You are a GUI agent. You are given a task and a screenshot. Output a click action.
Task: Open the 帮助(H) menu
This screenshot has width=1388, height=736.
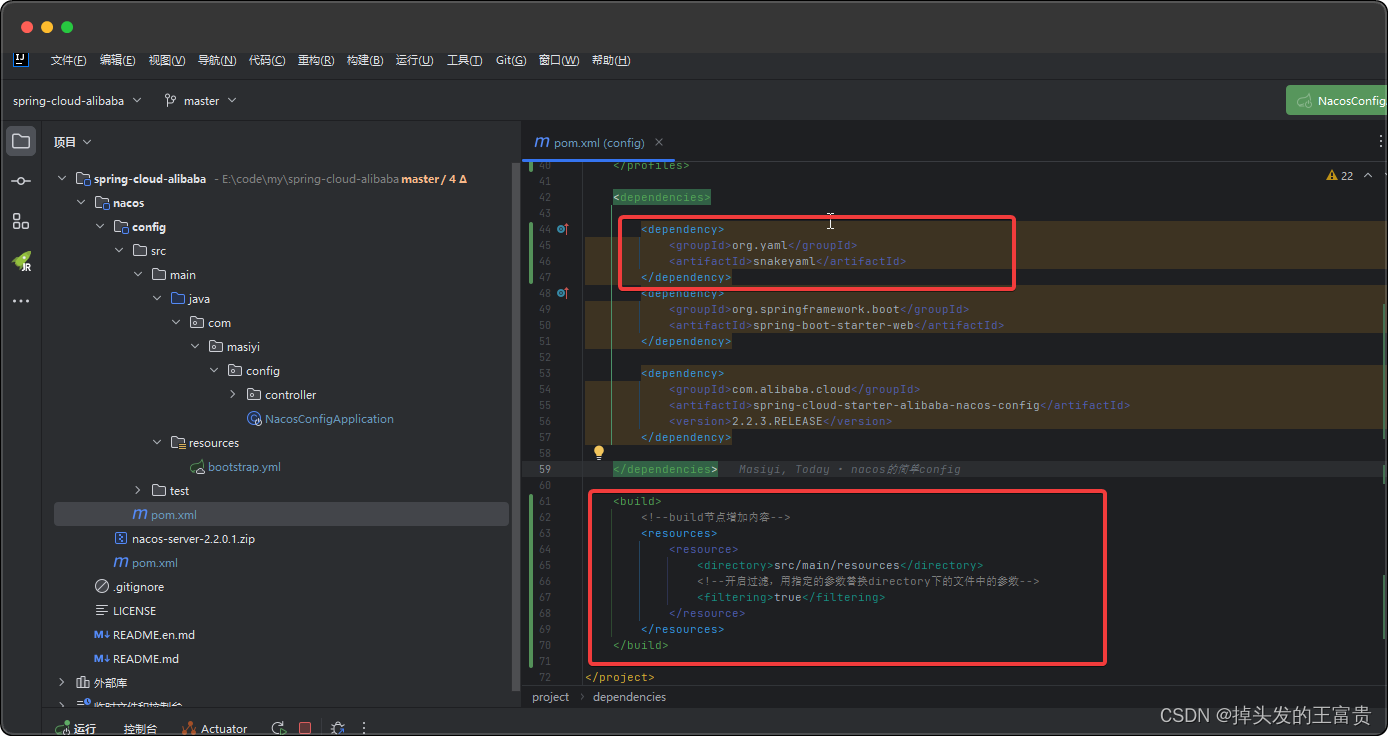(611, 60)
